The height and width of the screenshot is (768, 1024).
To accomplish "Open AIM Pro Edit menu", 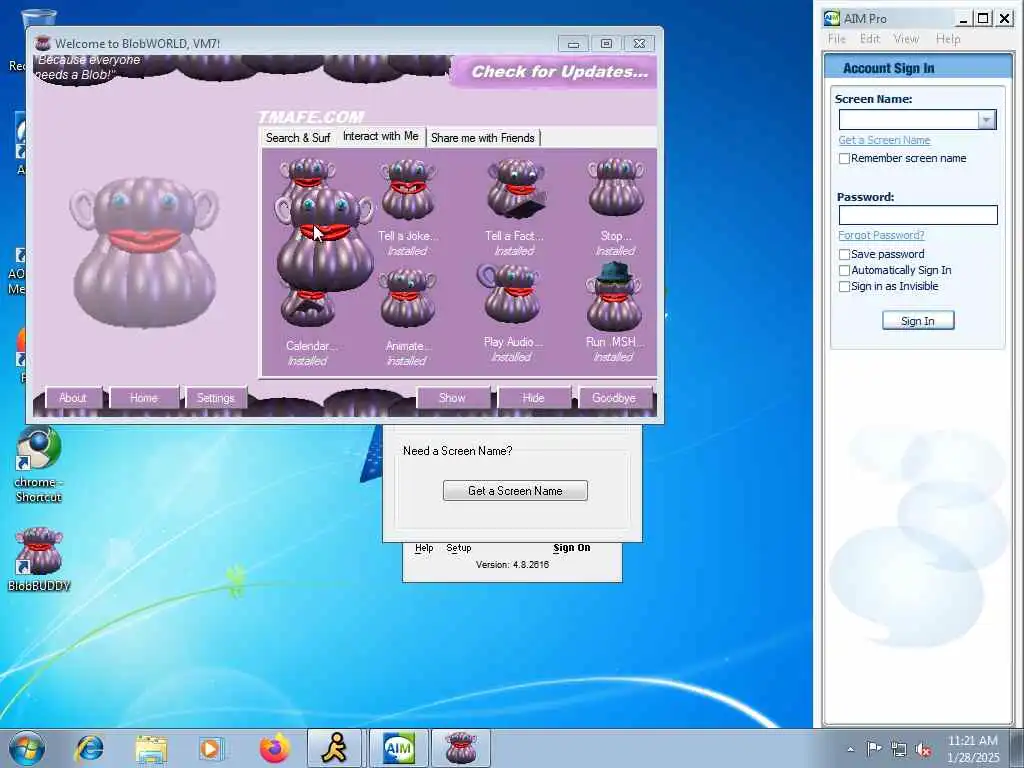I will coord(869,39).
